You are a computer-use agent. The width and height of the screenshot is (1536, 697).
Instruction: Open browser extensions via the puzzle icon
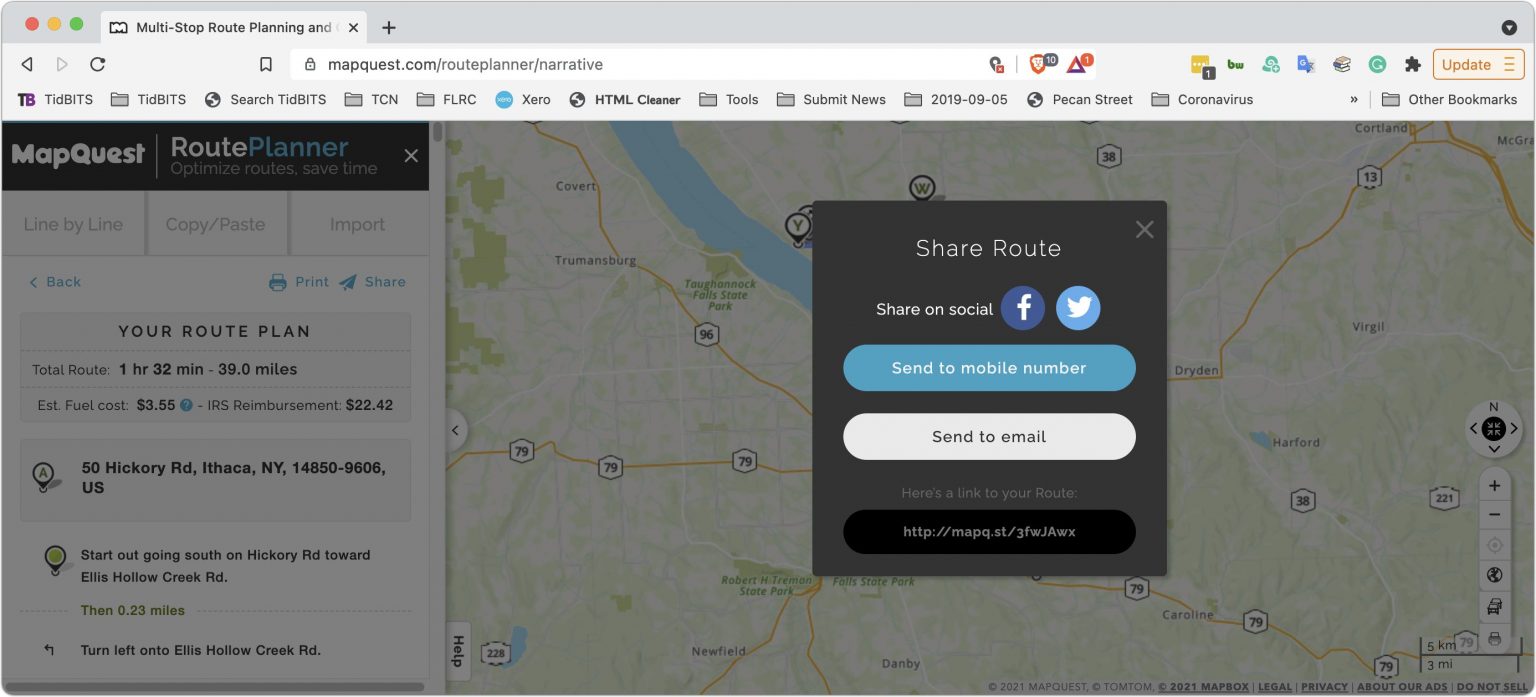1413,63
